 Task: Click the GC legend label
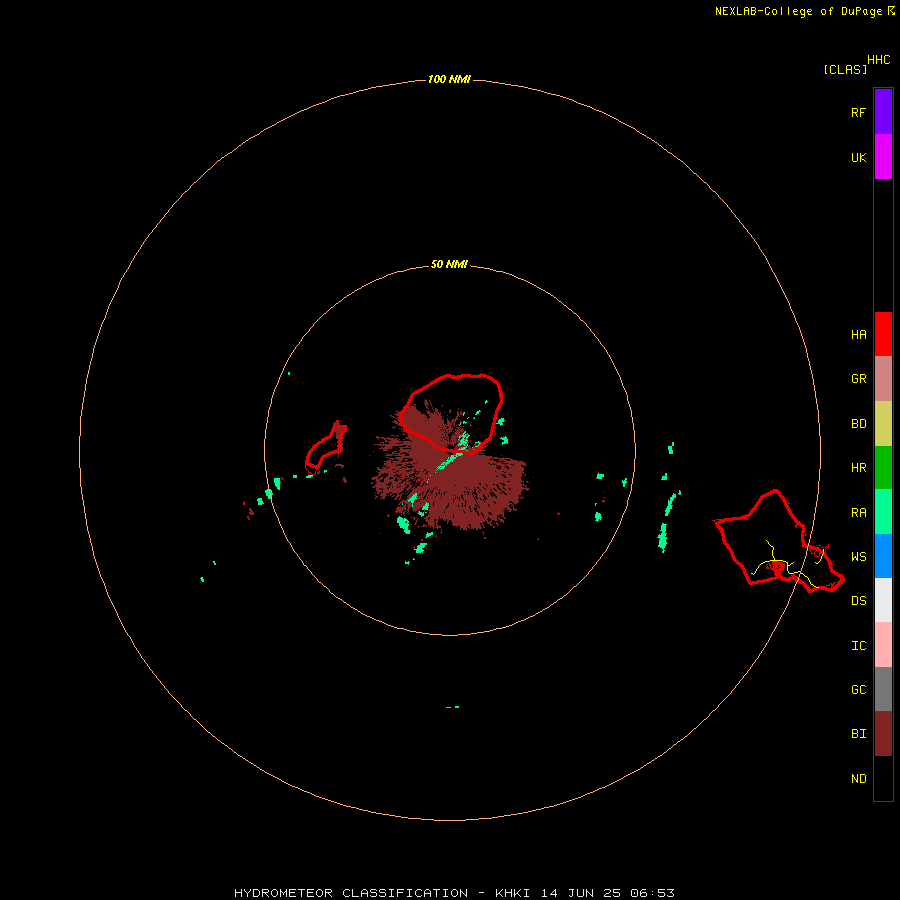click(858, 690)
